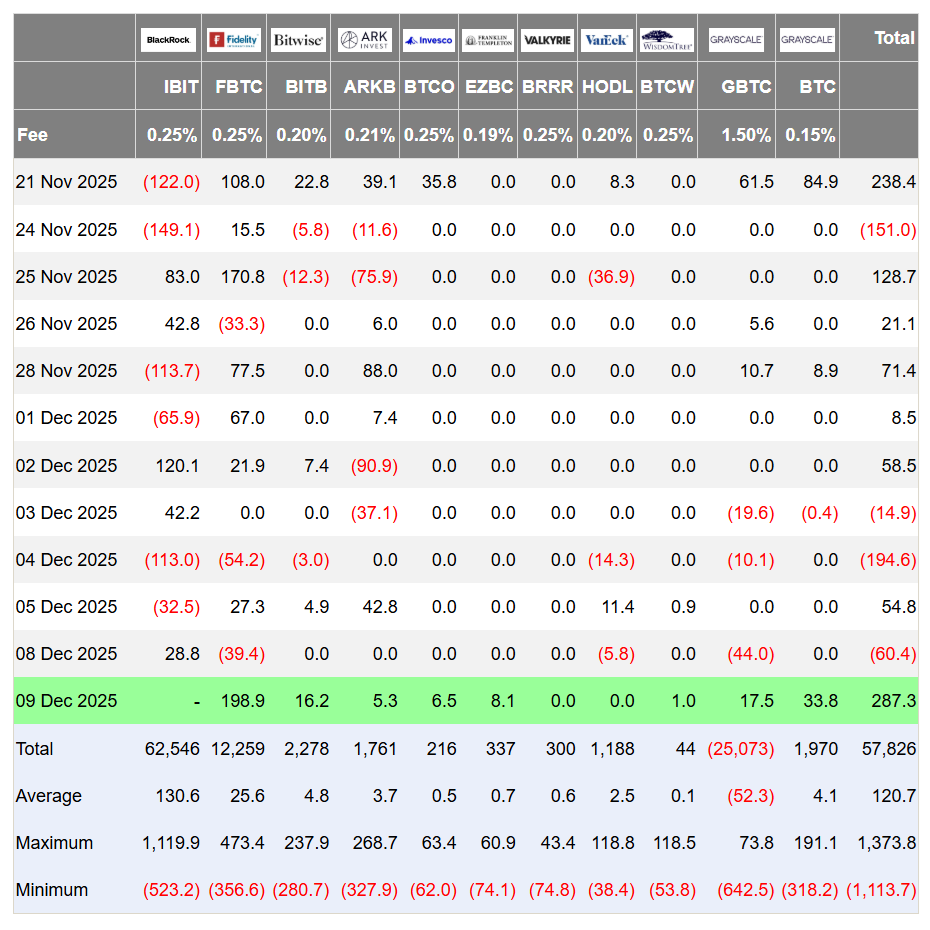Image resolution: width=930 pixels, height=930 pixels.
Task: Click the VanEck logo
Action: [x=606, y=40]
